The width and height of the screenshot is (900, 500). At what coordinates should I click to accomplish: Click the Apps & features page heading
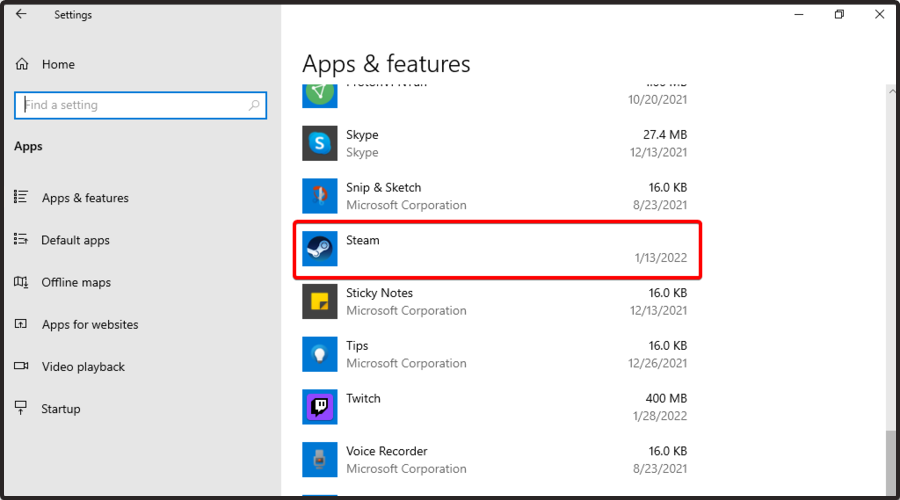(386, 64)
